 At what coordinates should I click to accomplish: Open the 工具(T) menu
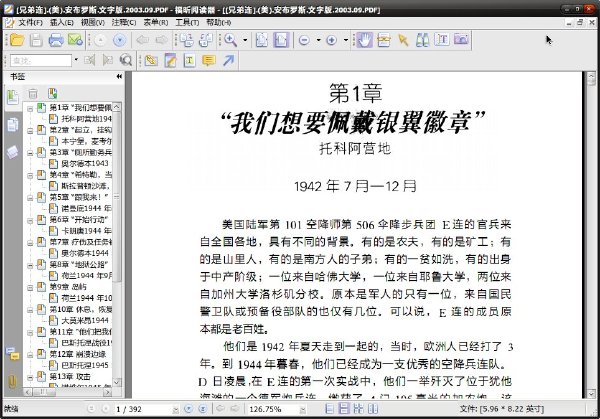click(x=187, y=23)
